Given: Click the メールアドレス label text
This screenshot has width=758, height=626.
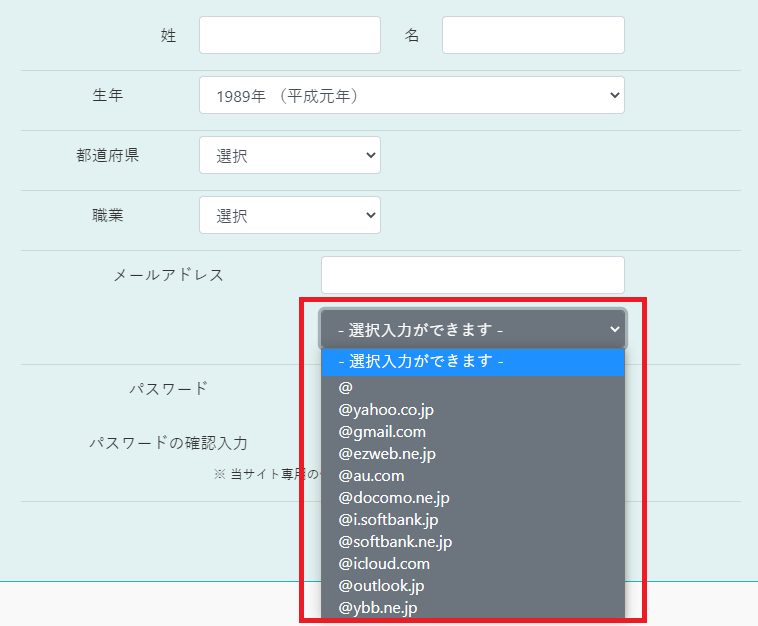Looking at the screenshot, I should [168, 275].
